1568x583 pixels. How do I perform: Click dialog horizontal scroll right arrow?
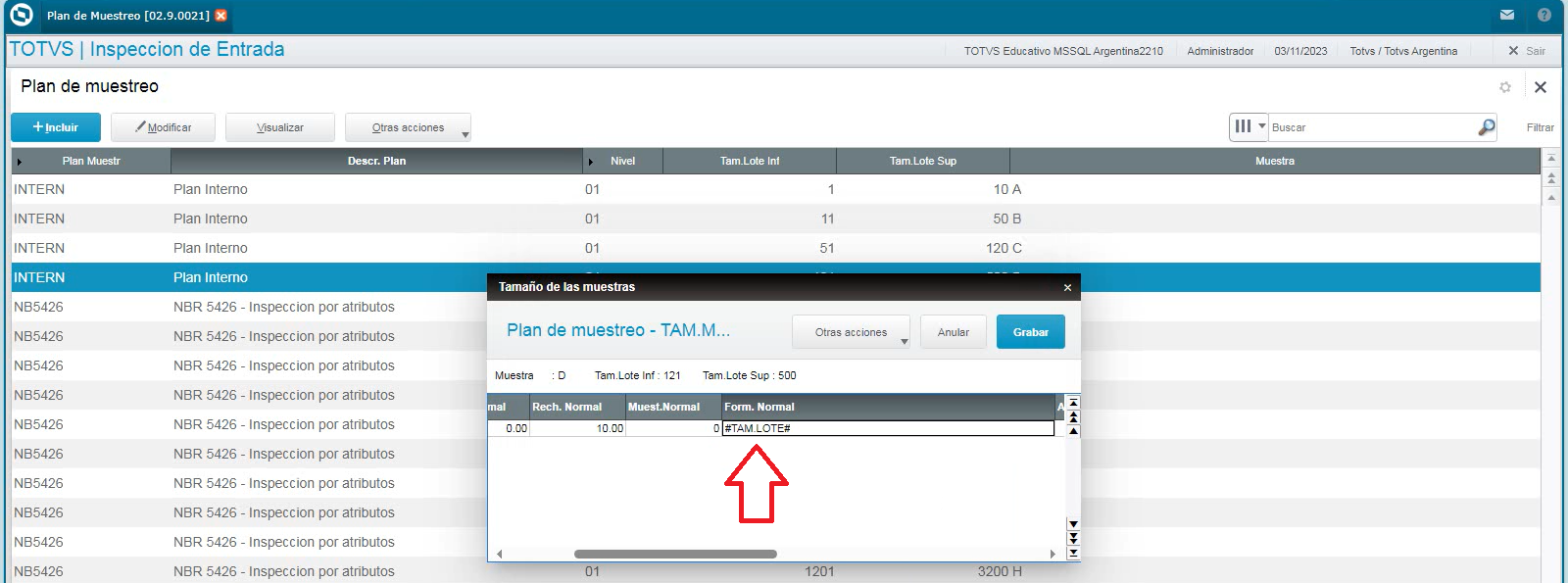(1053, 554)
